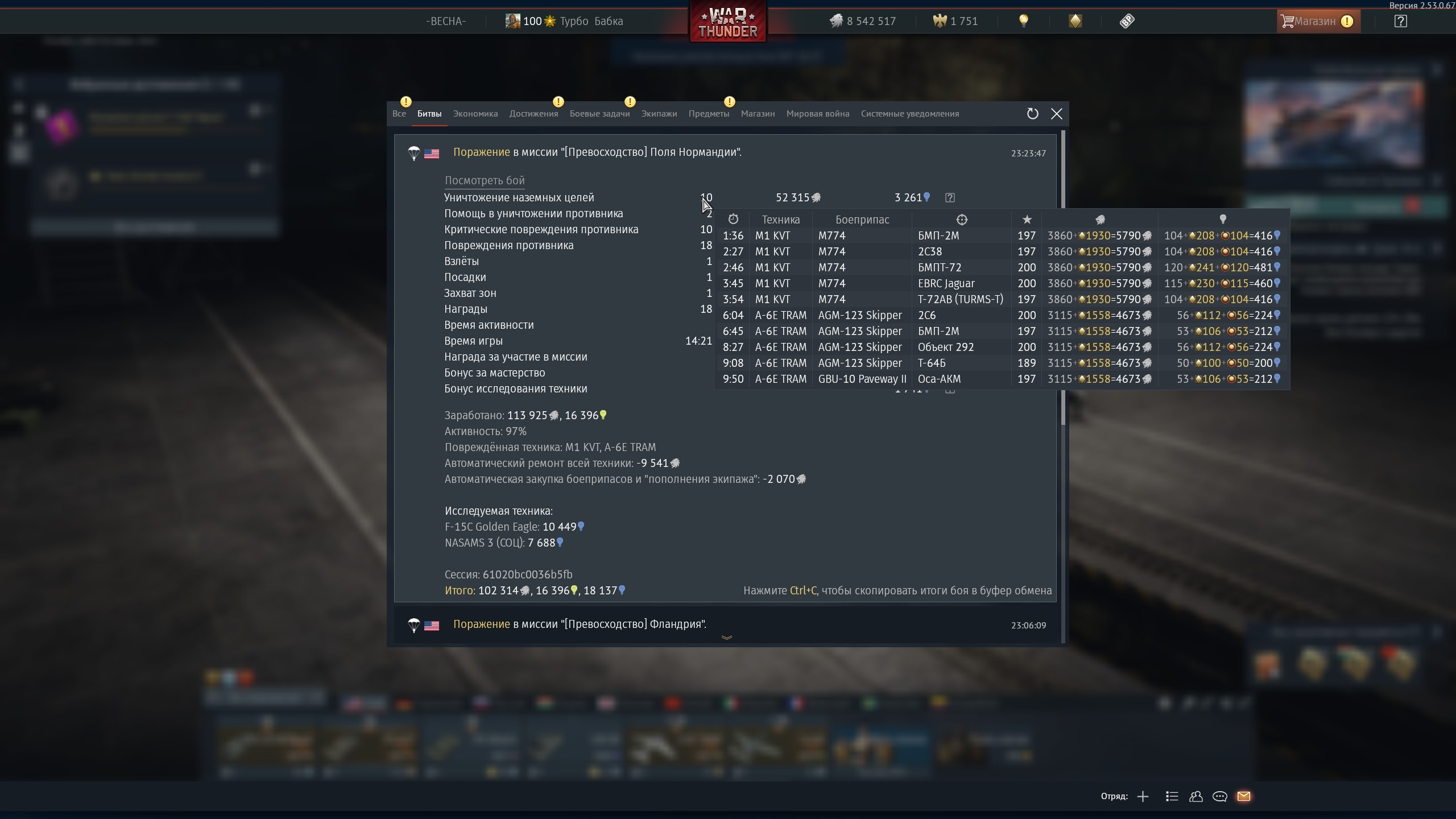This screenshot has width=1456, height=819.
Task: Open the question mark tooltip beside the 3 261 research value
Action: (x=950, y=197)
